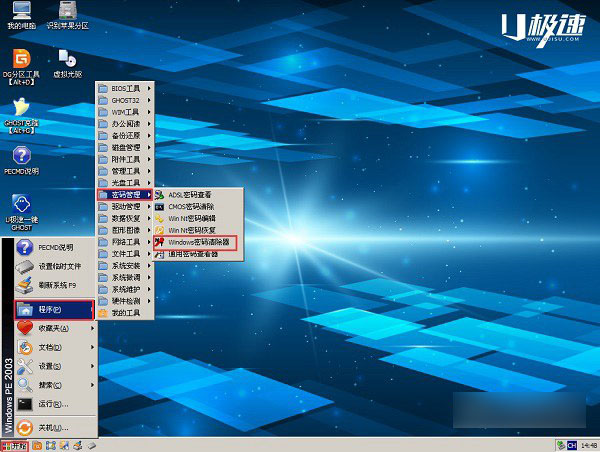Open the 管理工具 program folder
Screen dimensions: 600x452
[x=125, y=171]
